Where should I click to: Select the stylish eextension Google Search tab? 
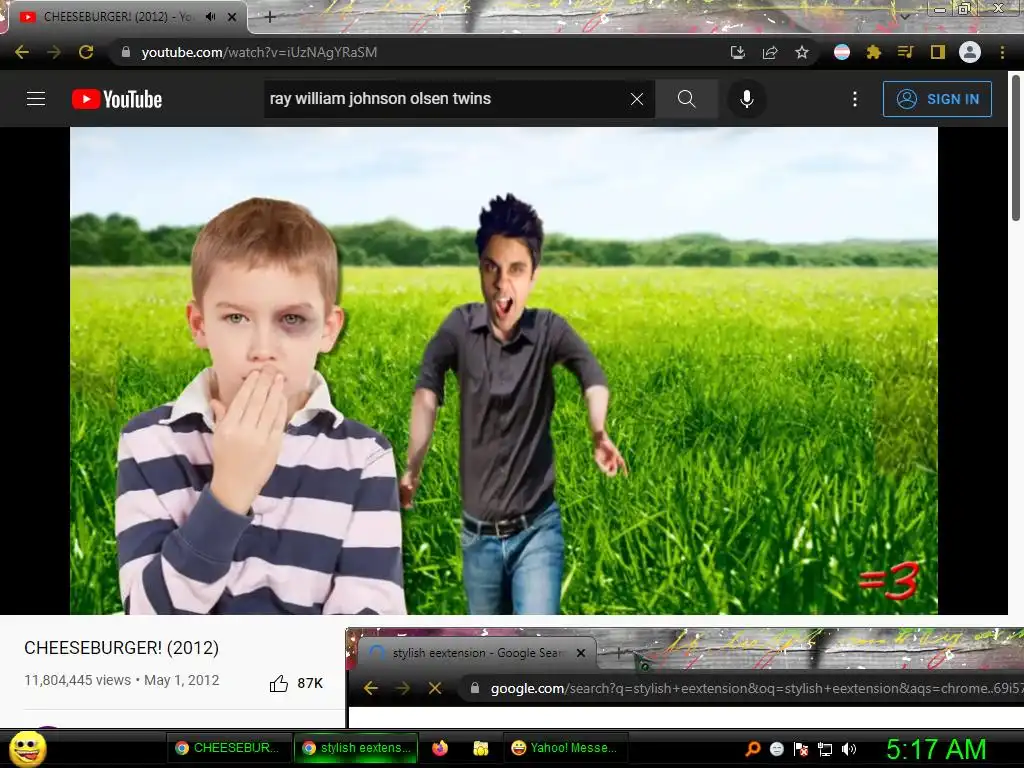point(477,652)
